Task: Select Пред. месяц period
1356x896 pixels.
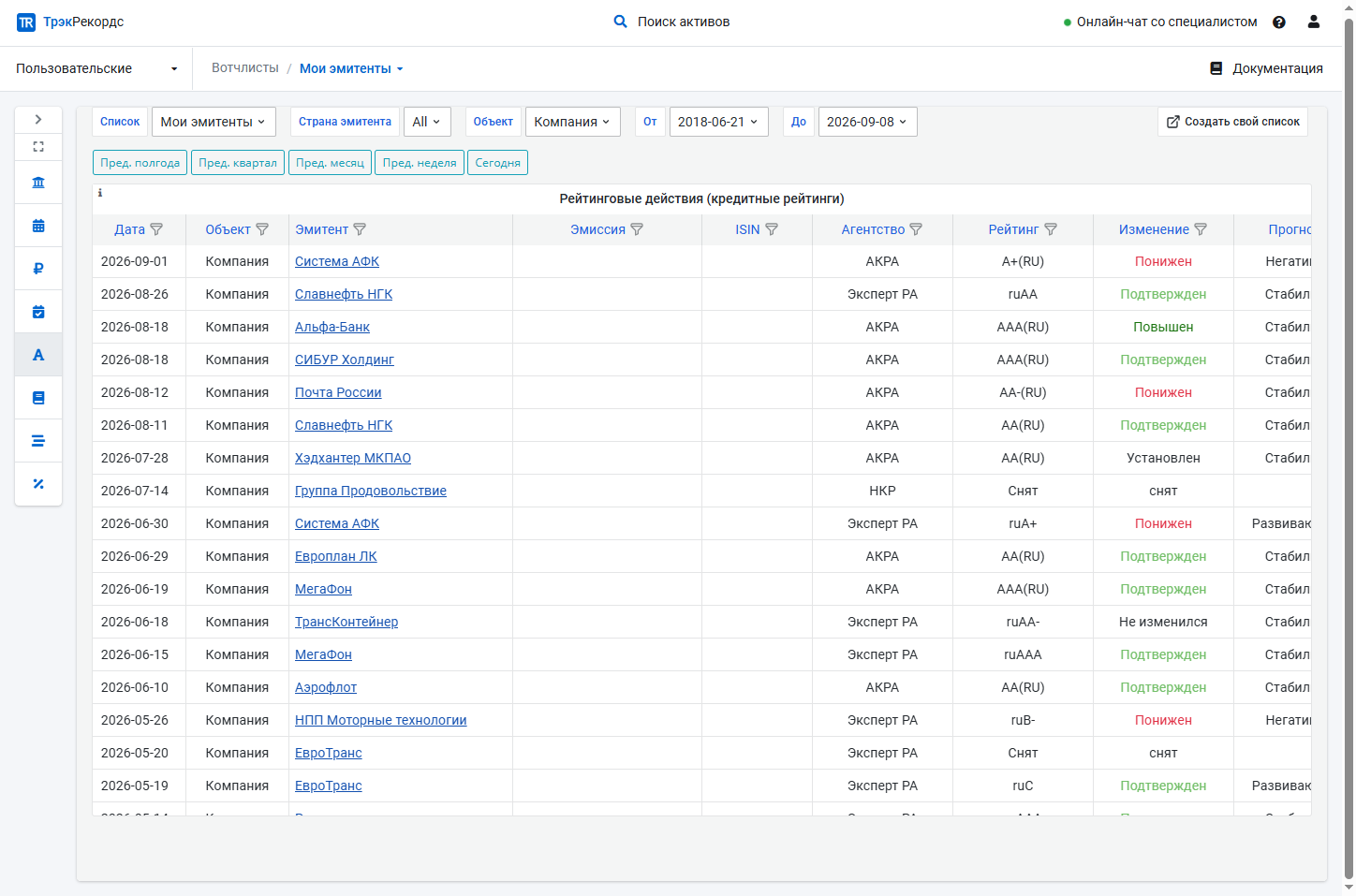Action: [x=330, y=163]
